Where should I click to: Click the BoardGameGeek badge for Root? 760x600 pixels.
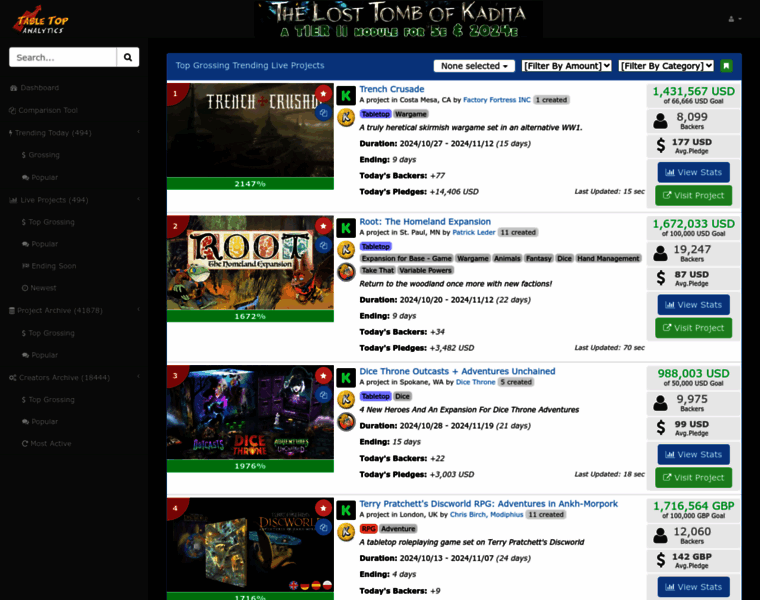[x=346, y=272]
